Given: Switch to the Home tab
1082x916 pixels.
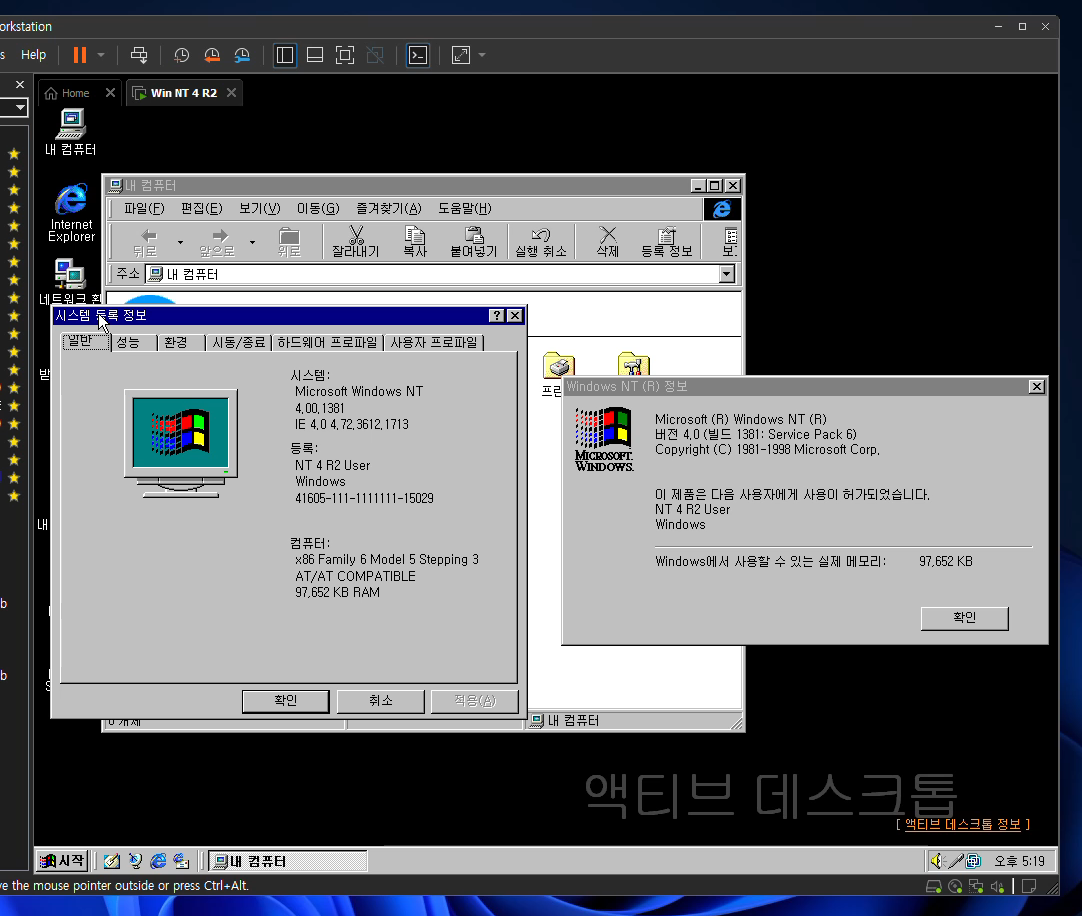Looking at the screenshot, I should coord(75,93).
